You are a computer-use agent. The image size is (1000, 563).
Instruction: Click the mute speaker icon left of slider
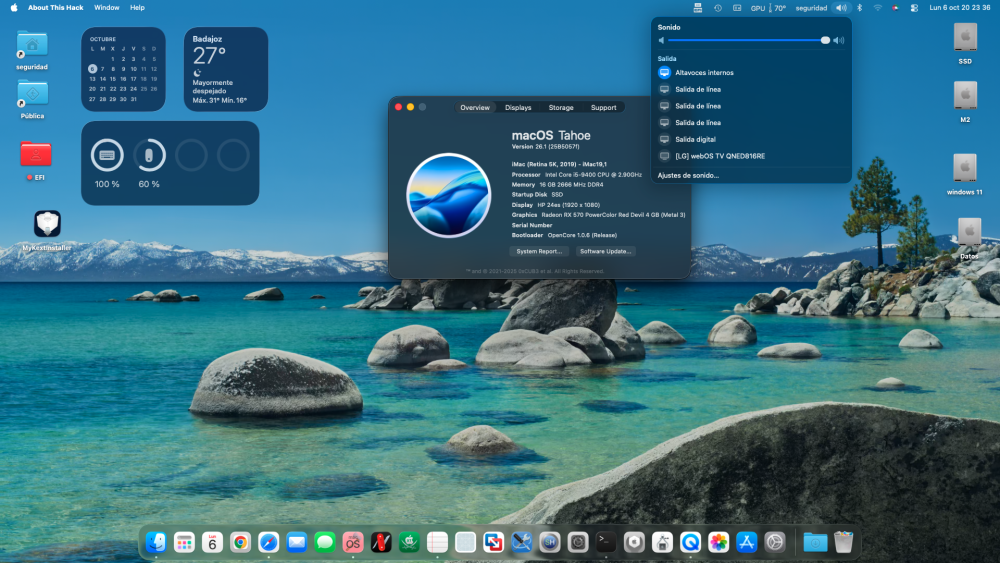pyautogui.click(x=661, y=40)
